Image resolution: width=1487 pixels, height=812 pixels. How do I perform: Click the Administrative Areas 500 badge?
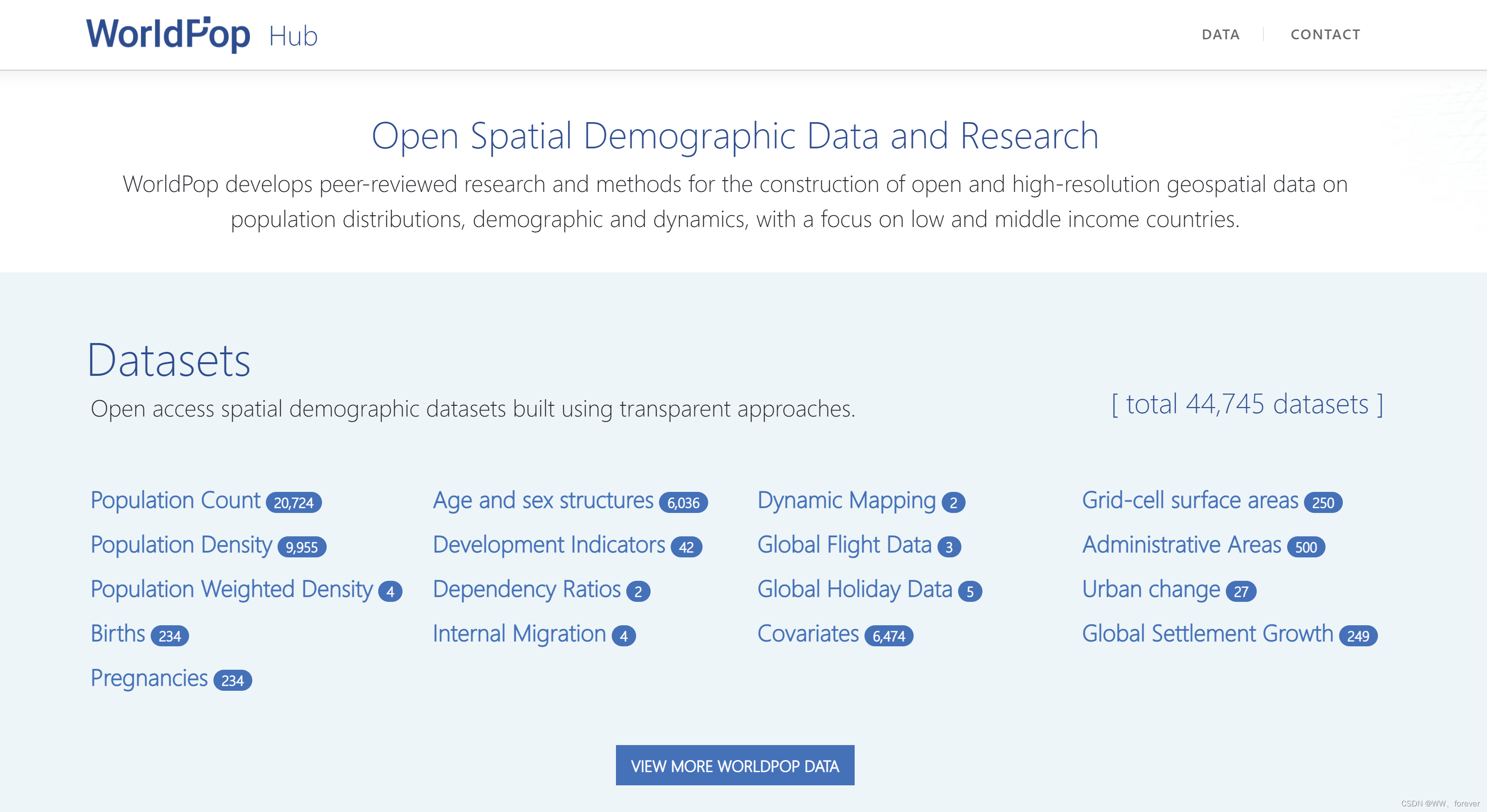(x=1305, y=547)
